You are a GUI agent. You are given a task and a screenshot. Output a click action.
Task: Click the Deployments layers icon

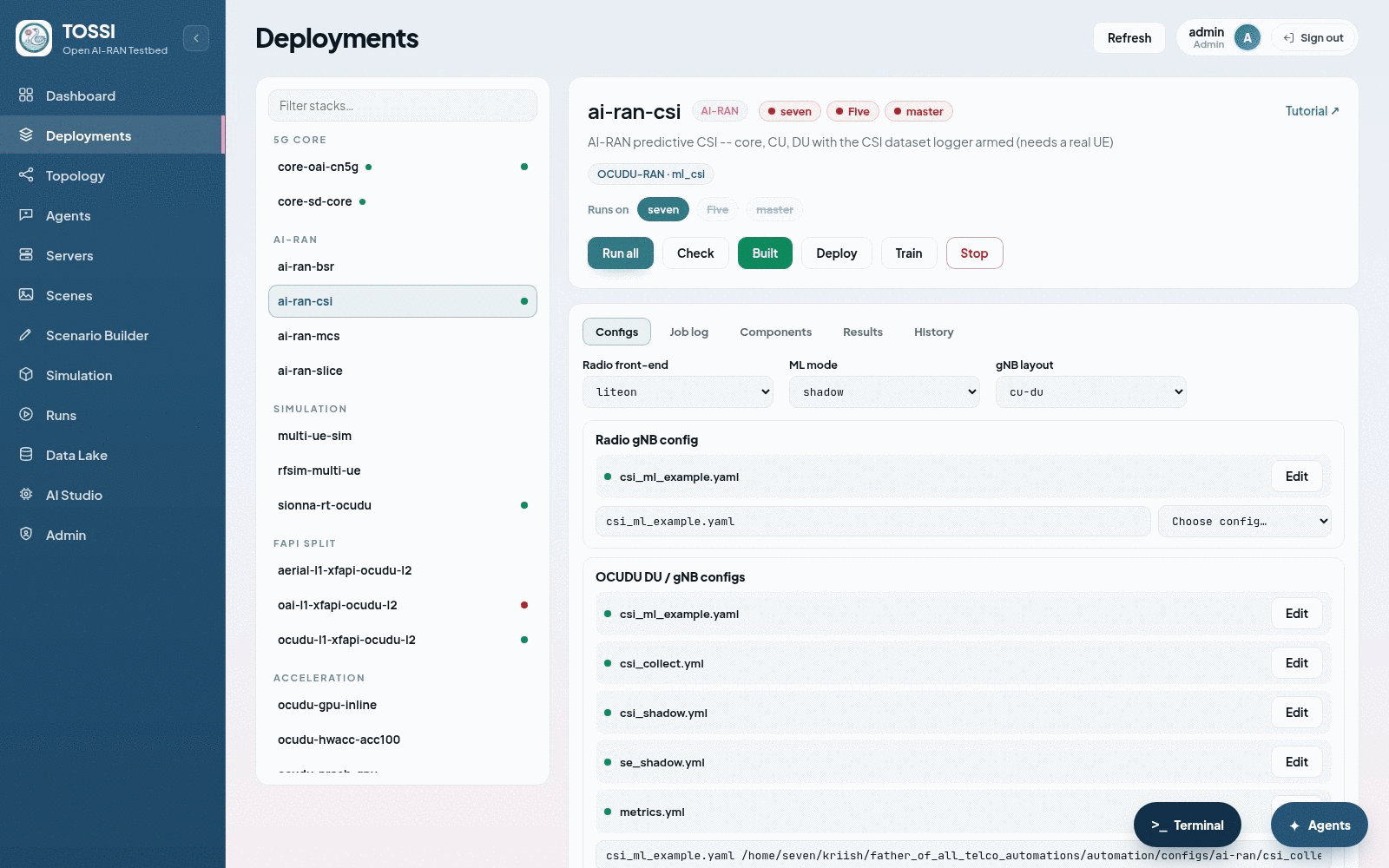tap(26, 135)
